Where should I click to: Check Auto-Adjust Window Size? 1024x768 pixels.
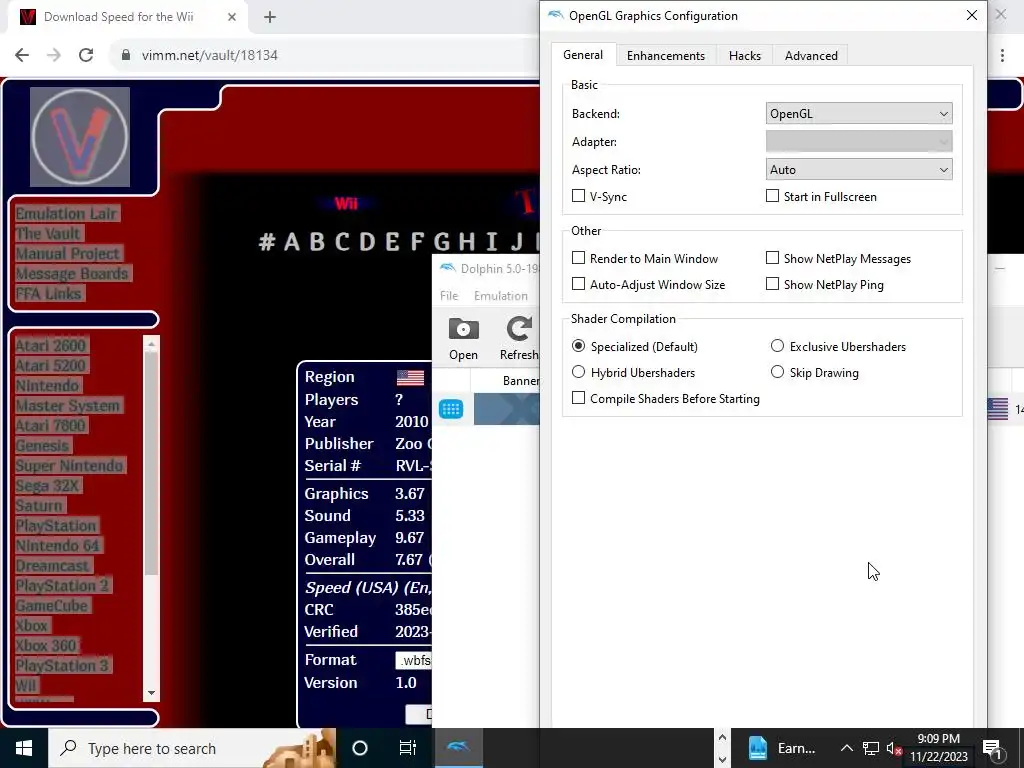click(x=578, y=284)
